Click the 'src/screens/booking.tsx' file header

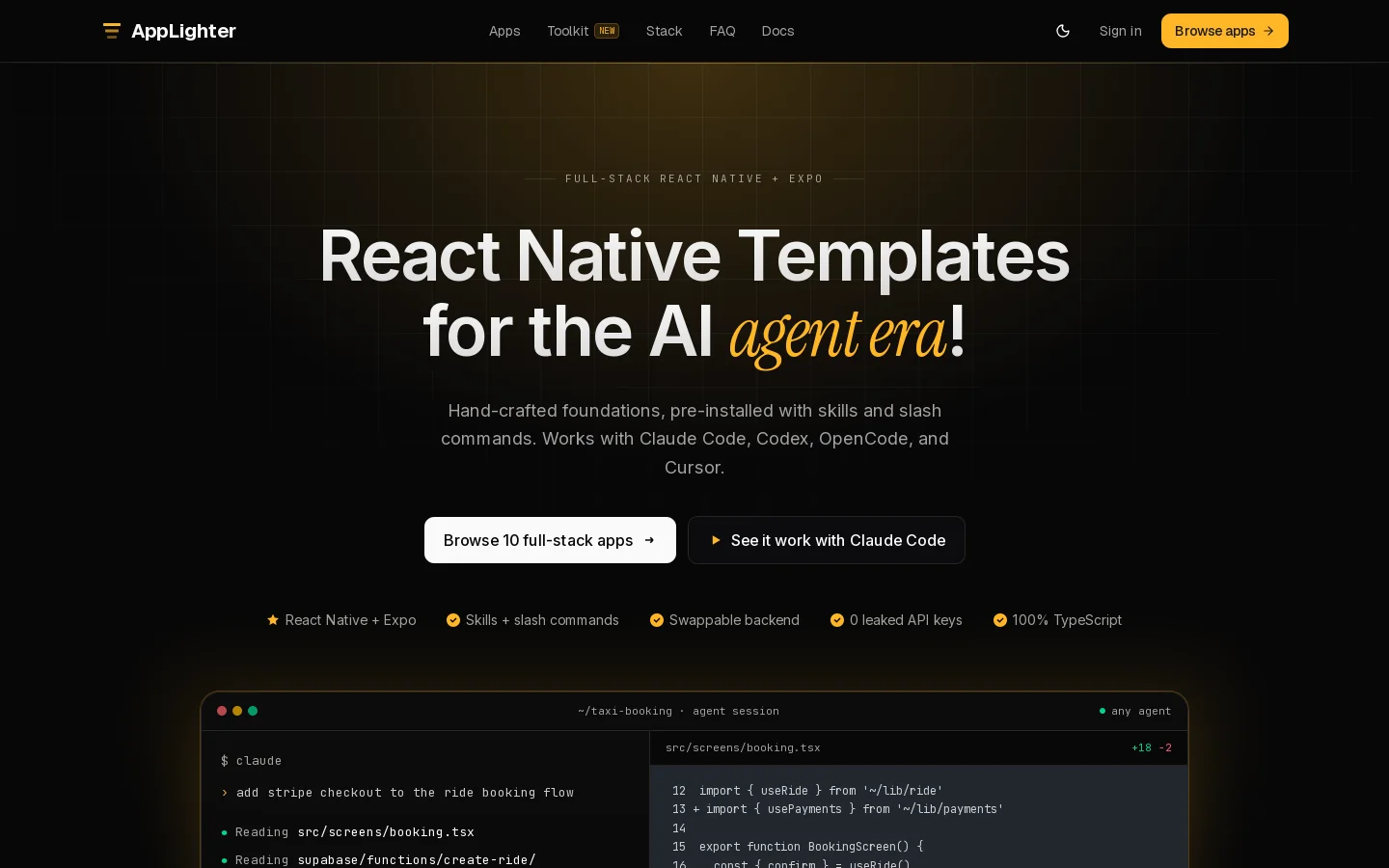point(743,747)
